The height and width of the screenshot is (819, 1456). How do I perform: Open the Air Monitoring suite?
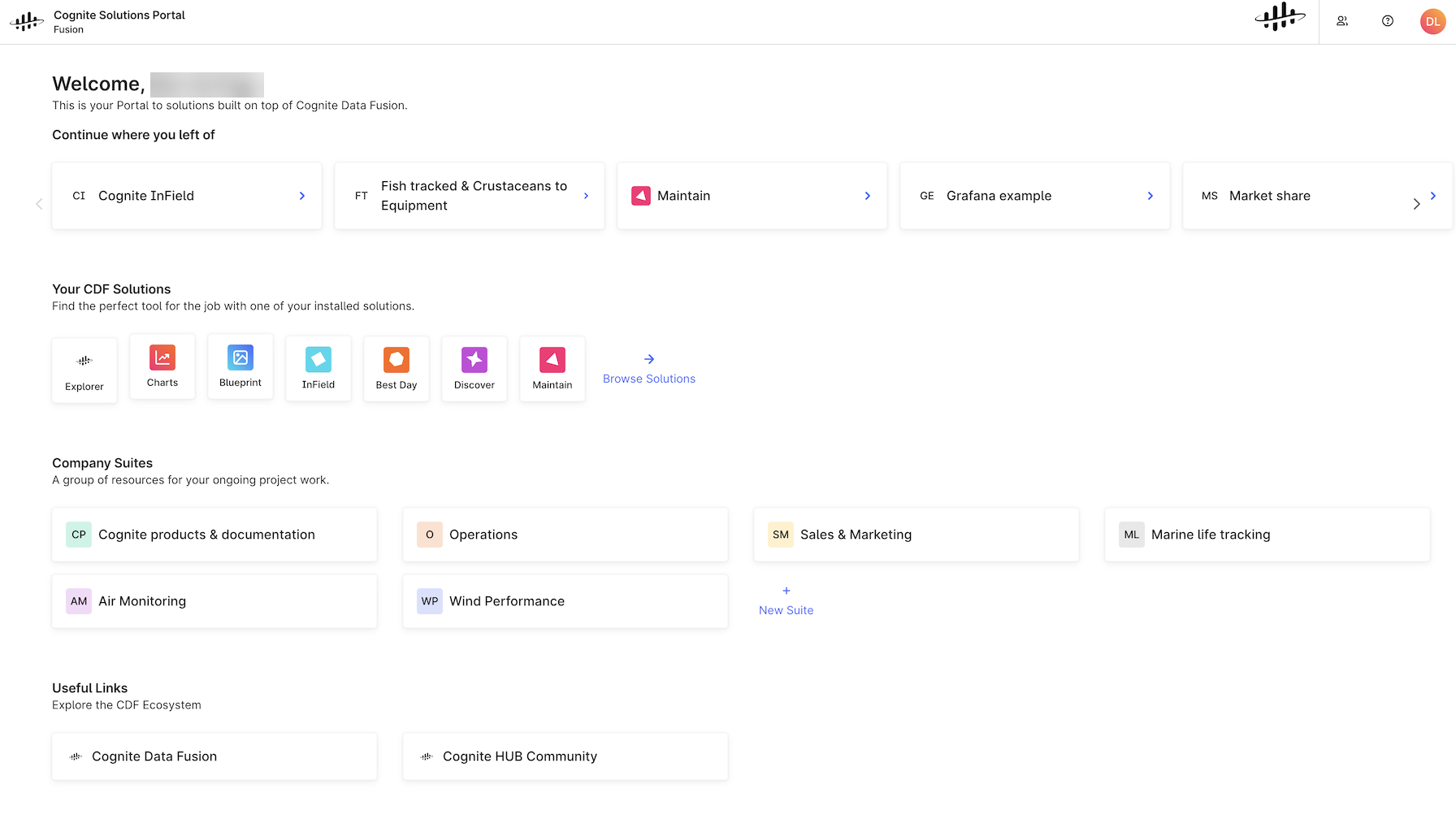click(214, 601)
